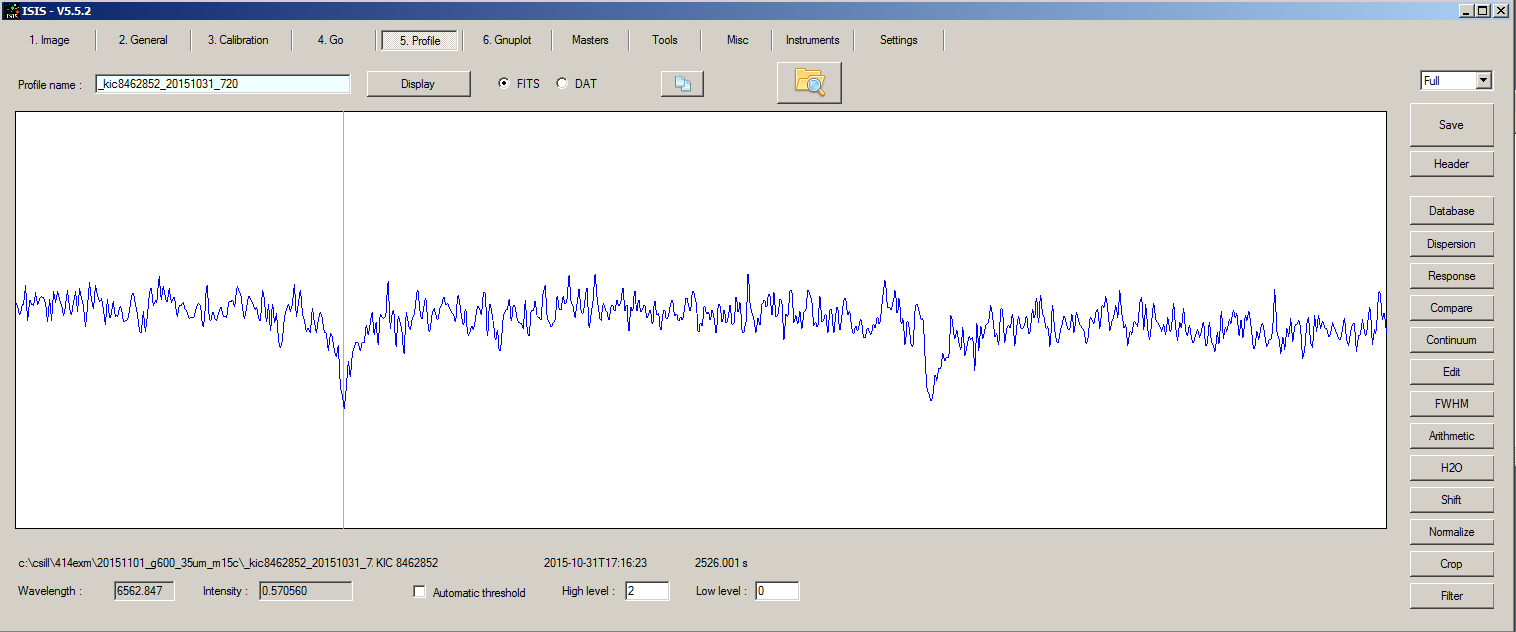The image size is (1516, 632).
Task: Open the 3. Calibration tab
Action: point(238,40)
